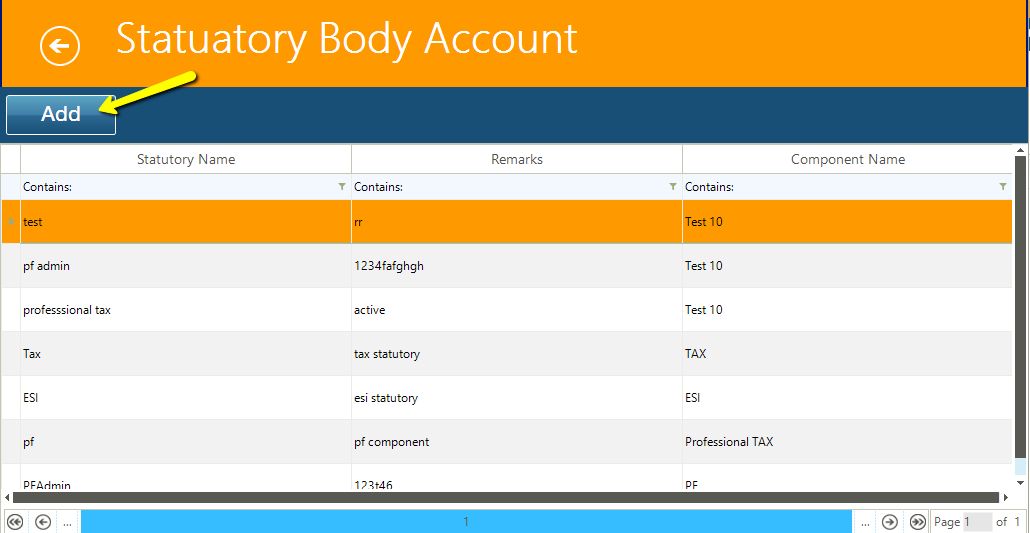Image resolution: width=1030 pixels, height=533 pixels.
Task: Sort by Remarks column header
Action: tap(517, 159)
